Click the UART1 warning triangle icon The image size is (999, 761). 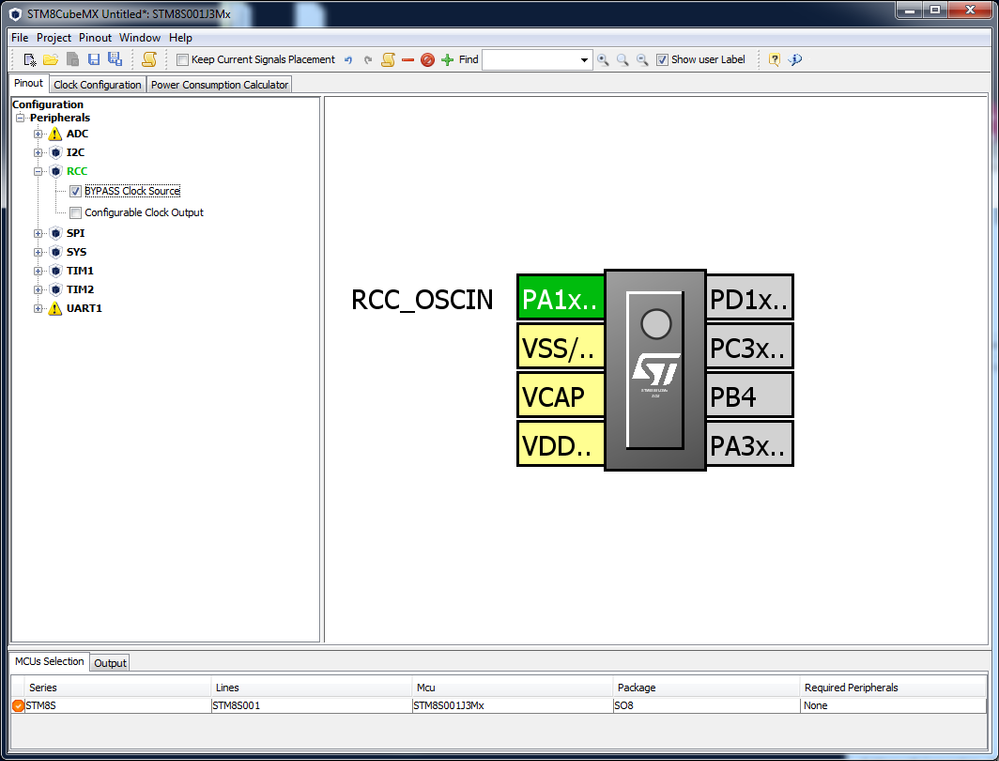click(55, 308)
